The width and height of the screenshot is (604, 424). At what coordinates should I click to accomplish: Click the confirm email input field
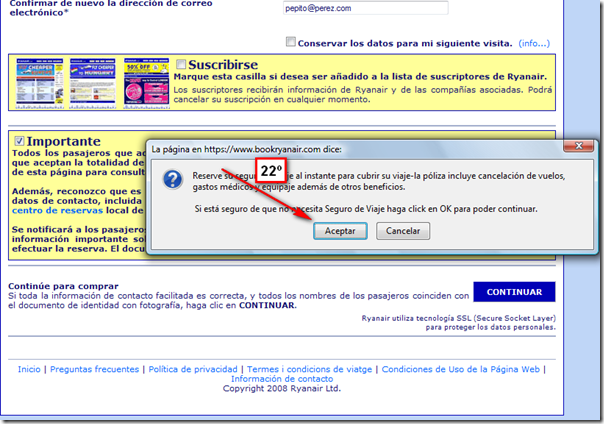click(366, 8)
